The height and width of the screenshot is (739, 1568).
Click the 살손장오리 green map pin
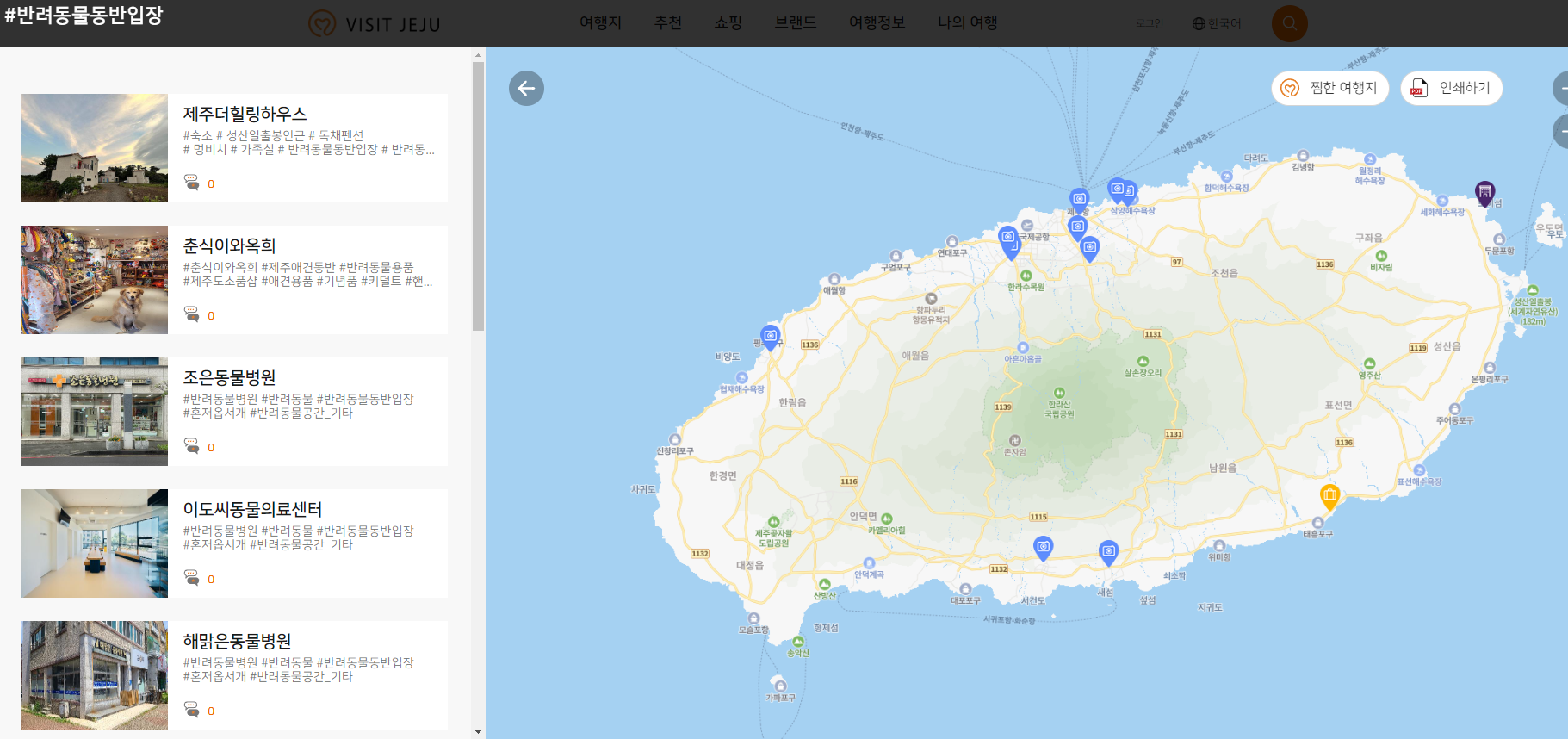(1143, 362)
